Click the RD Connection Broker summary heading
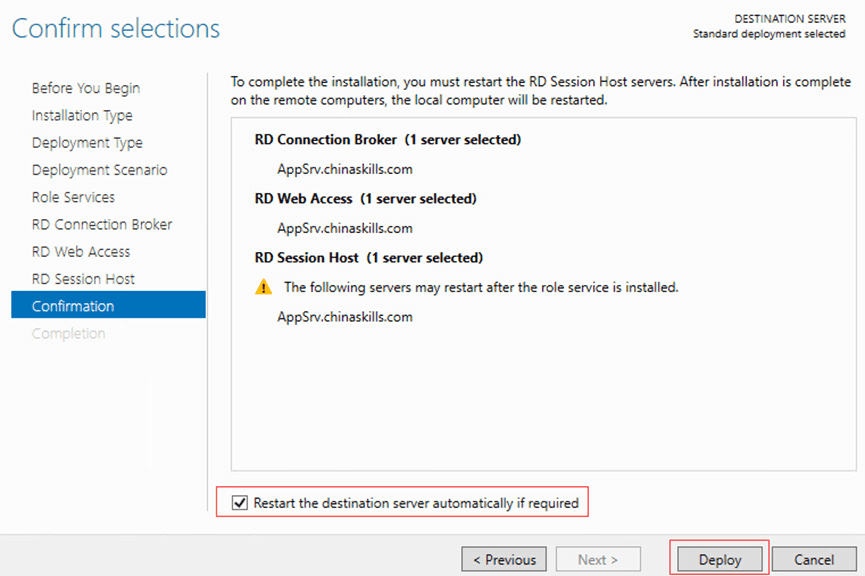 click(x=387, y=140)
